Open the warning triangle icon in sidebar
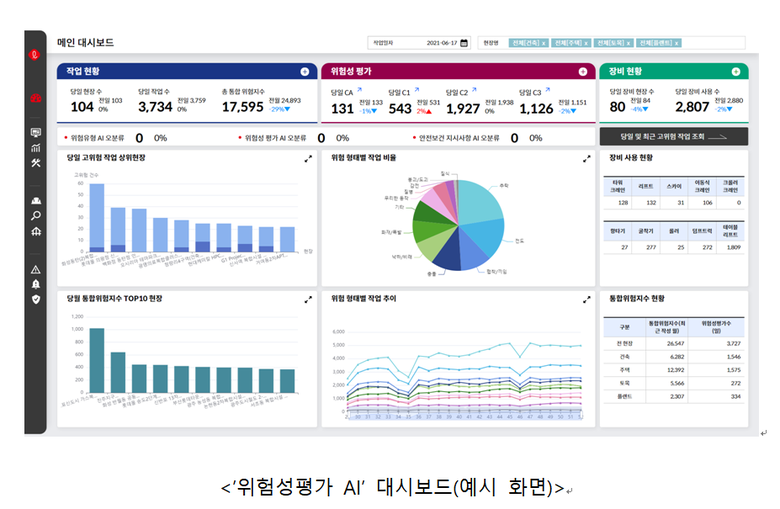Image resolution: width=780 pixels, height=509 pixels. 36,269
